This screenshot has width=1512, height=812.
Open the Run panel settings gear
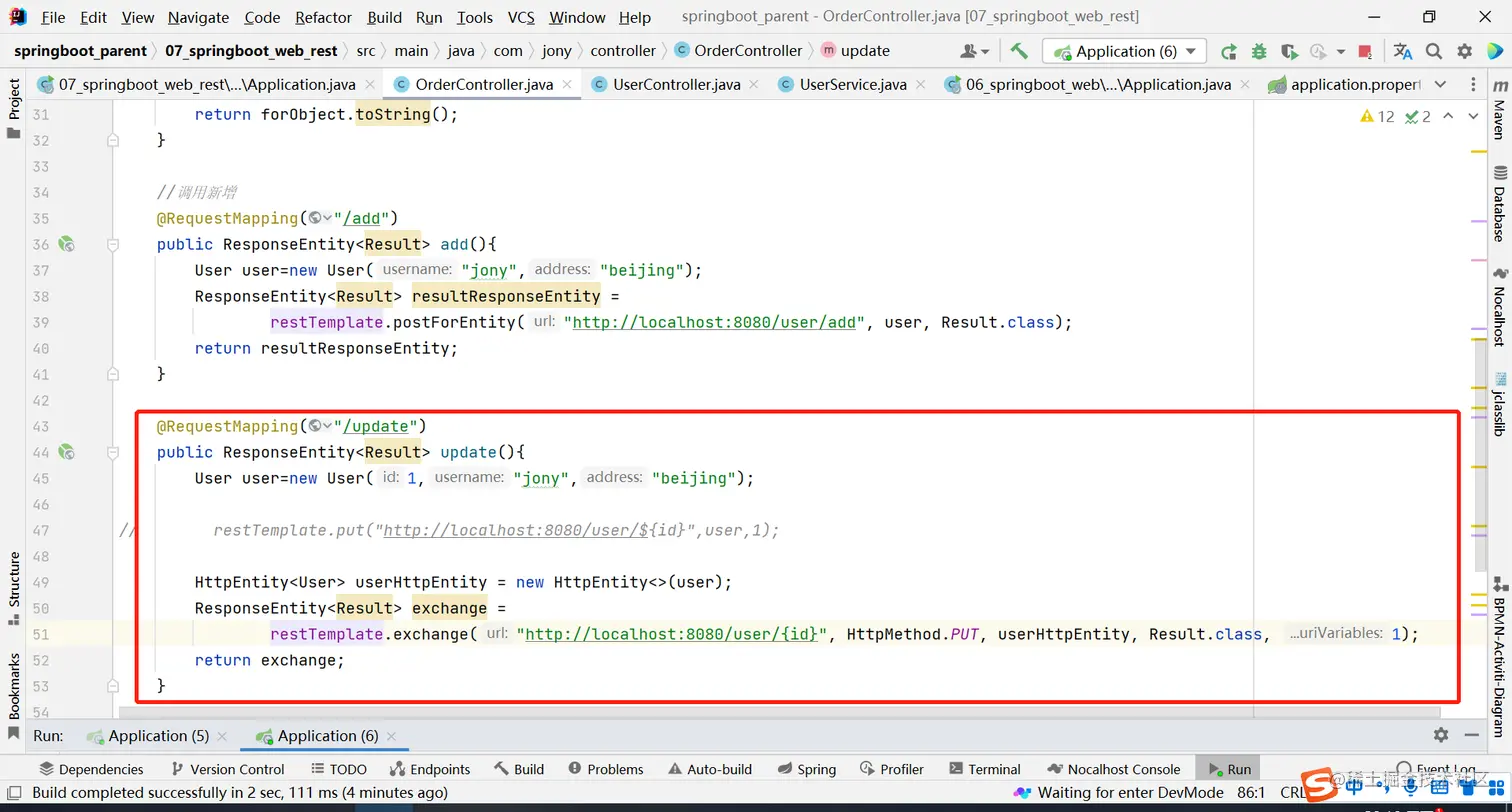(x=1441, y=735)
